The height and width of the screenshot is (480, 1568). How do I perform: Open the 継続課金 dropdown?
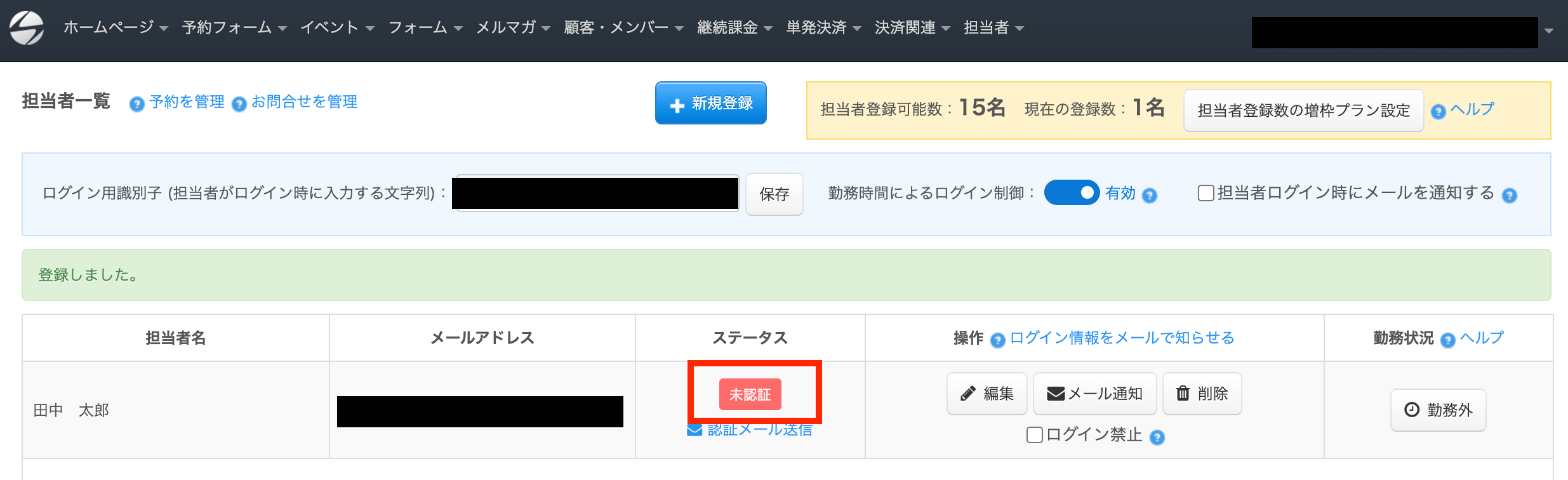(x=727, y=27)
